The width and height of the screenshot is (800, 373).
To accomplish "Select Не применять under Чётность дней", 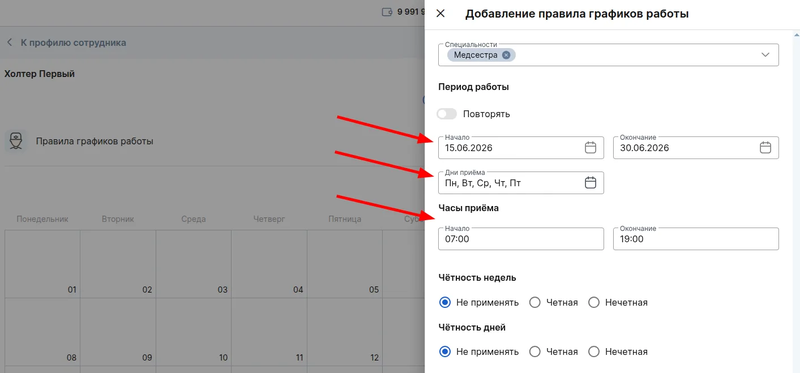I will coord(445,352).
